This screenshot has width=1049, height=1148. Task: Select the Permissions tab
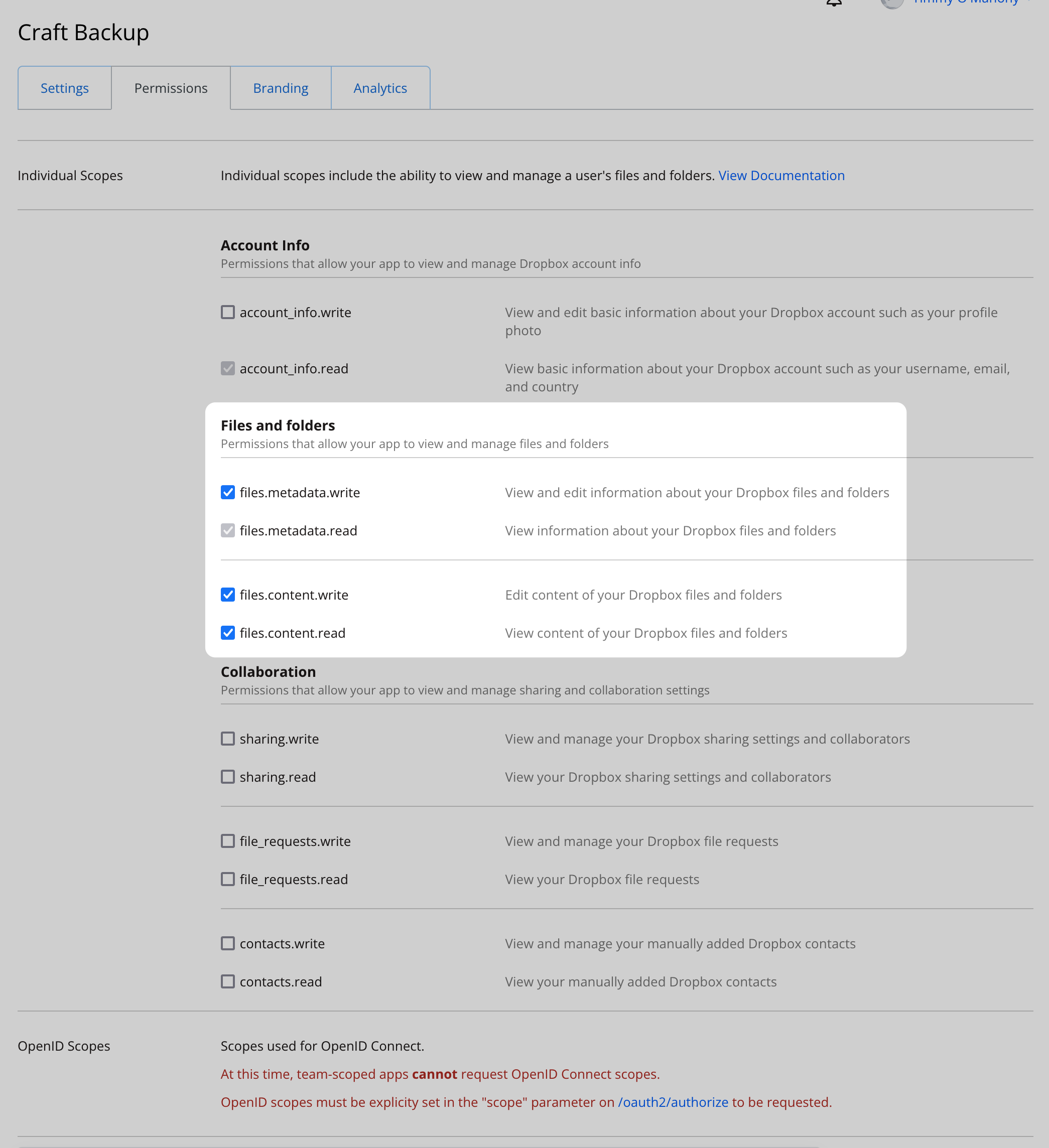pyautogui.click(x=171, y=88)
